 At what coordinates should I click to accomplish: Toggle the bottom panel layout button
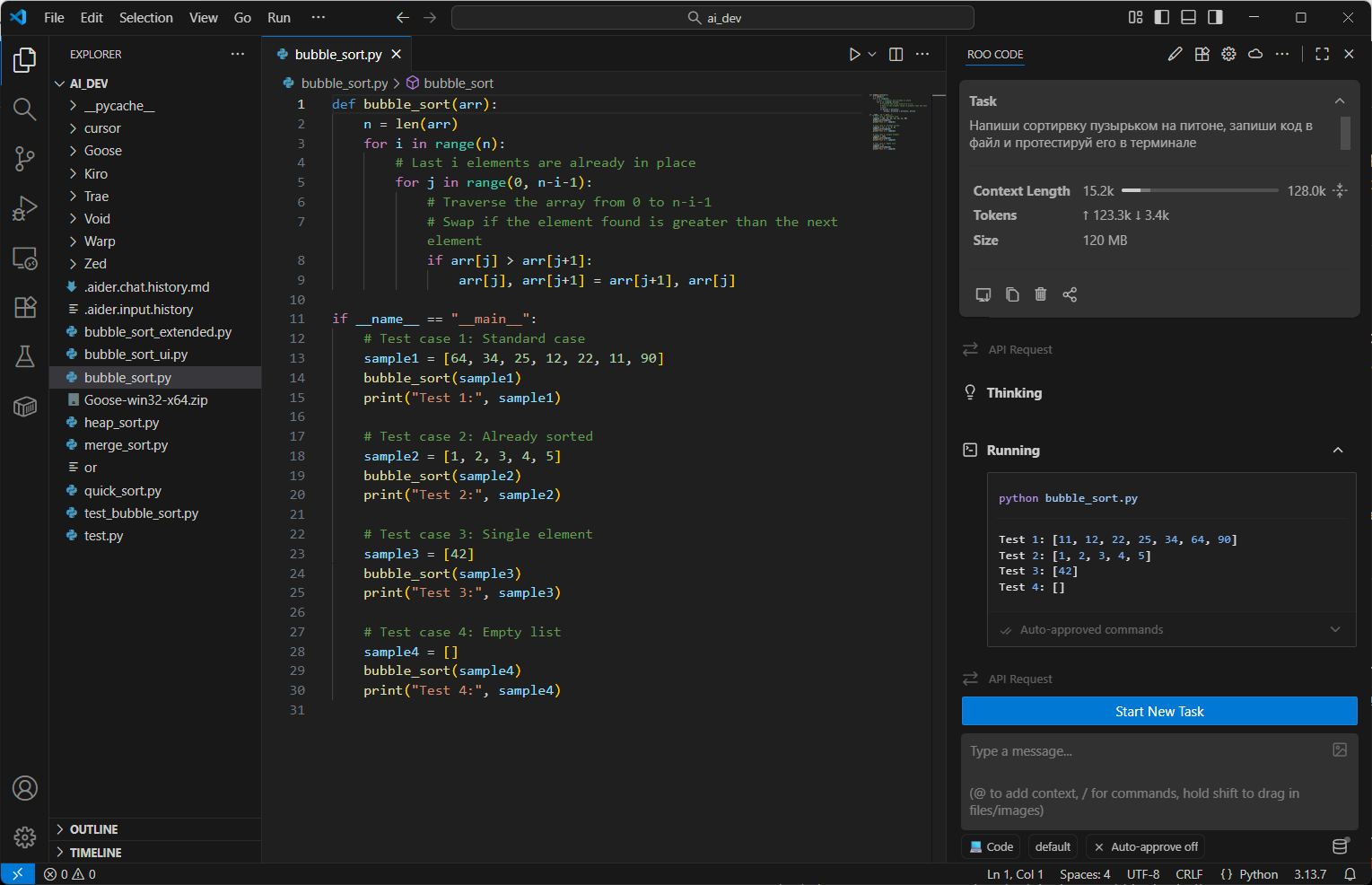point(1188,17)
